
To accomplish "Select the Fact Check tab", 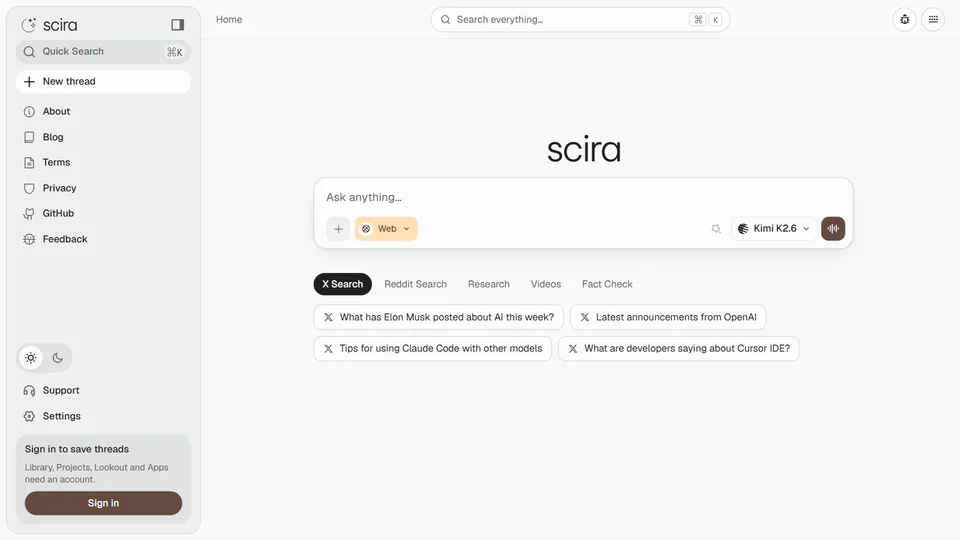I will [607, 284].
